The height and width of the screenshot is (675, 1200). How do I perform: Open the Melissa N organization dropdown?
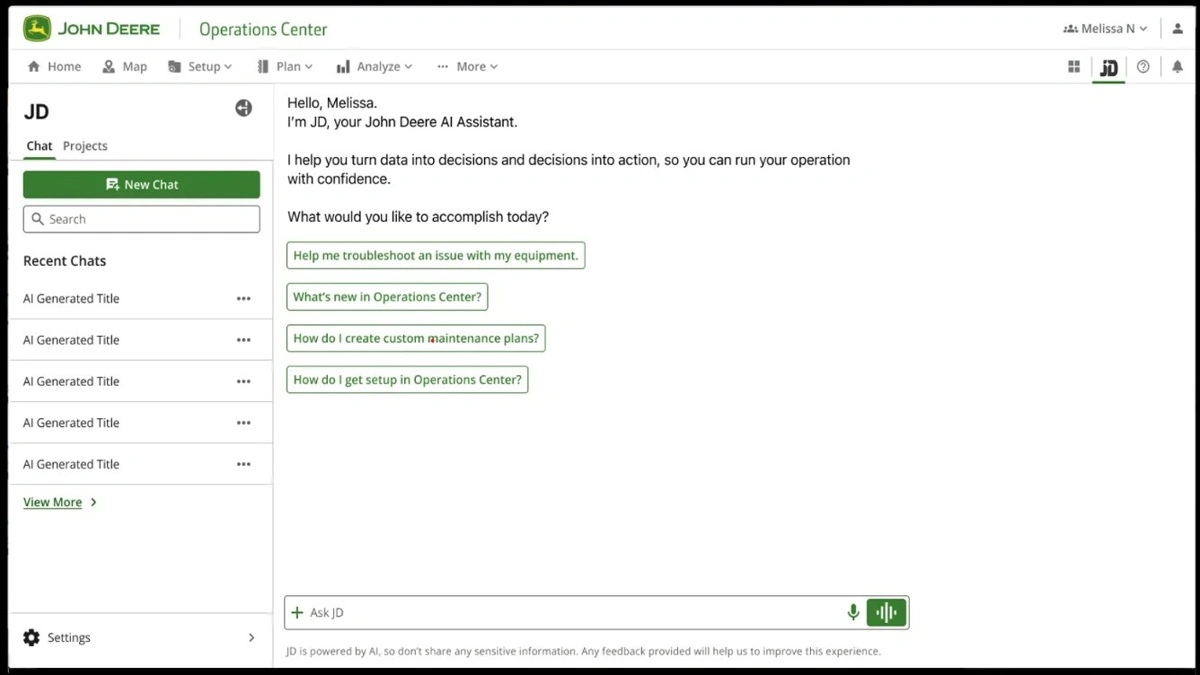click(1105, 29)
